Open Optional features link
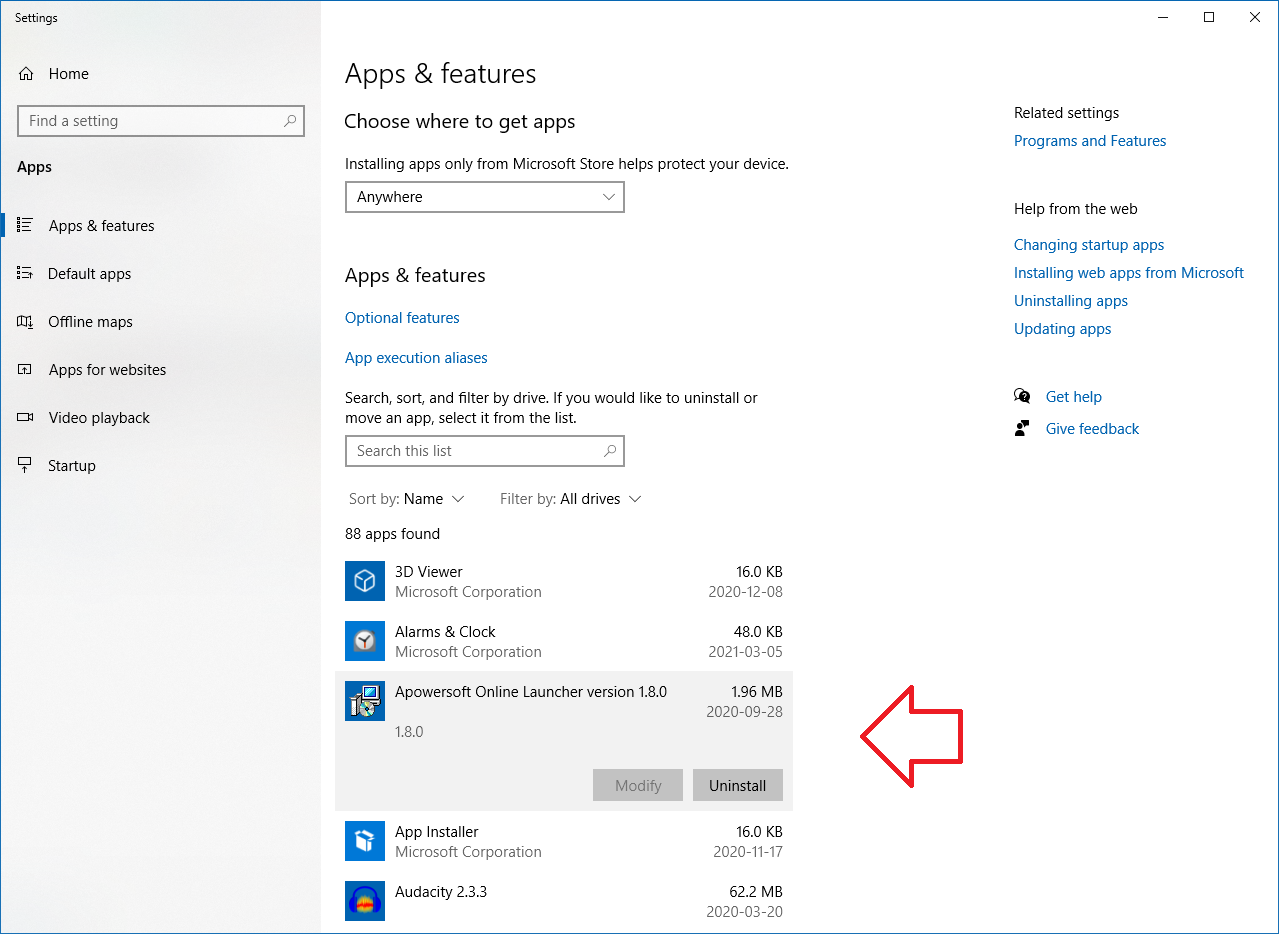The width and height of the screenshot is (1279, 934). (x=402, y=318)
